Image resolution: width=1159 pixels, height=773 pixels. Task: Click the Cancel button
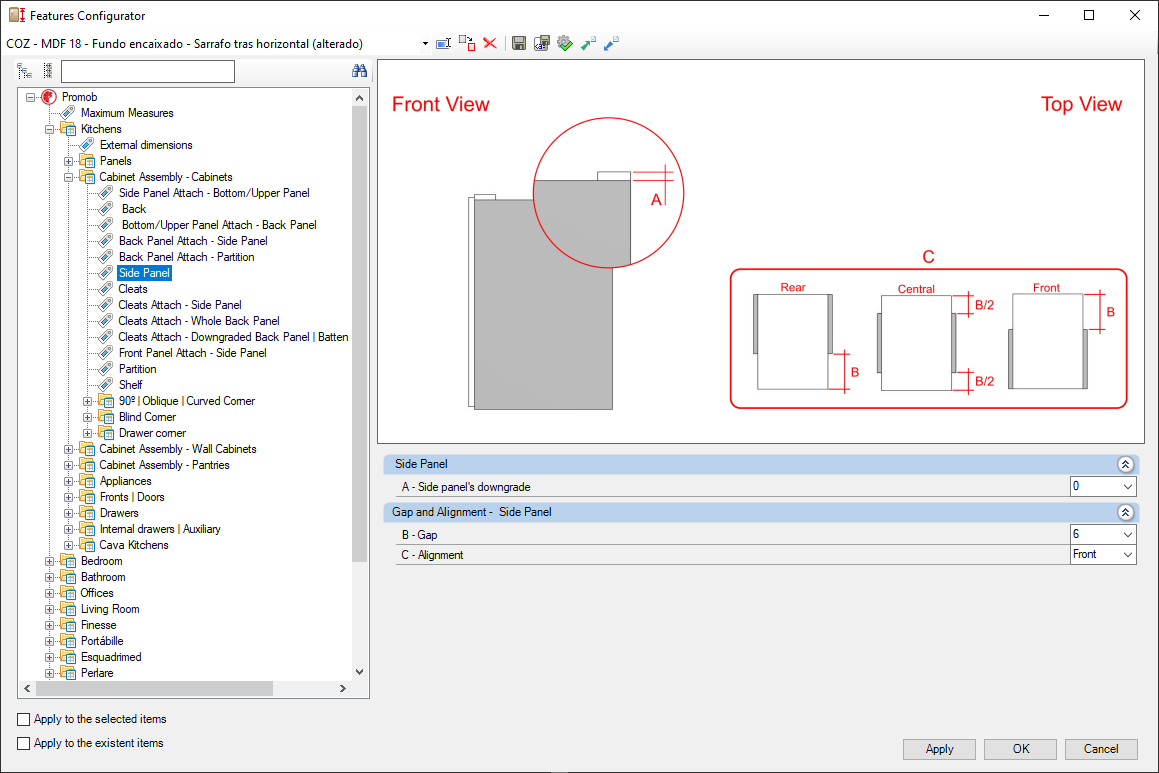1101,749
